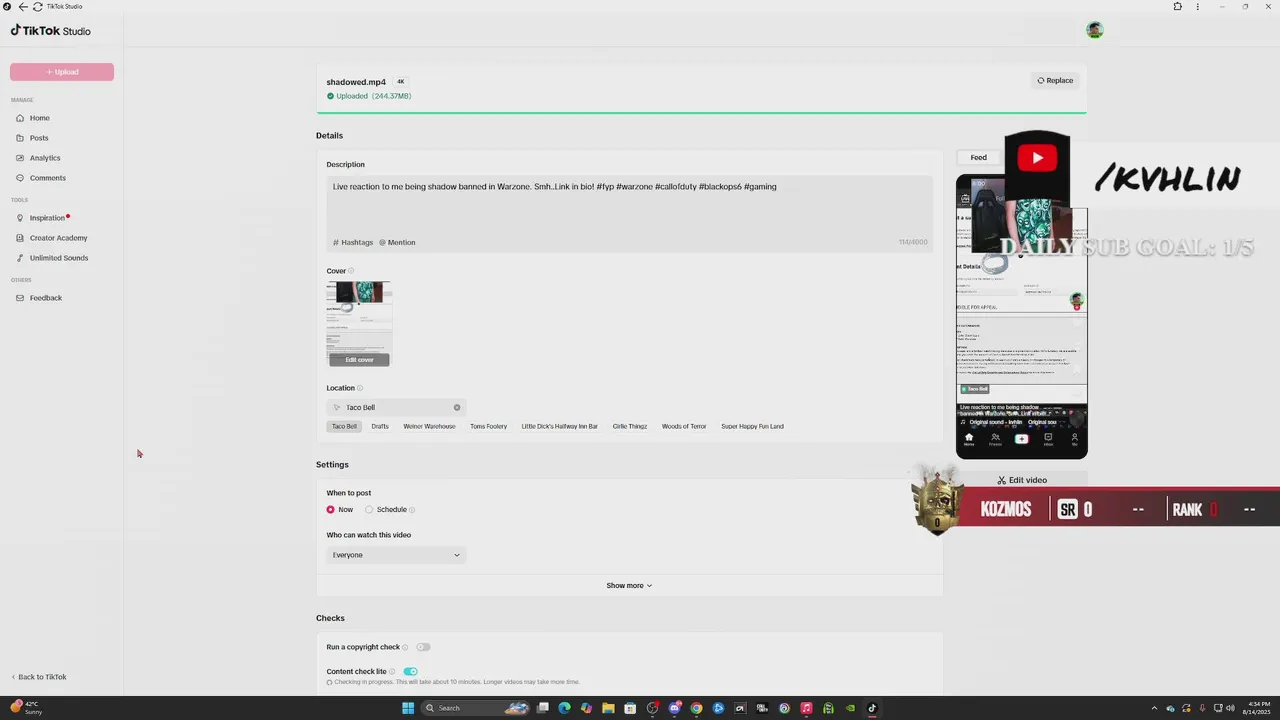This screenshot has width=1280, height=720.
Task: Open the Windows Start menu
Action: (x=408, y=708)
